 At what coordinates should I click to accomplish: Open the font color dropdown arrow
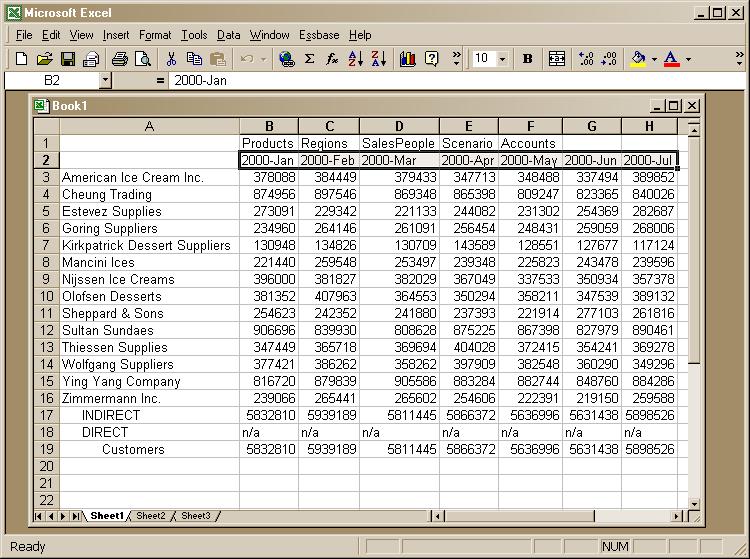[x=688, y=59]
